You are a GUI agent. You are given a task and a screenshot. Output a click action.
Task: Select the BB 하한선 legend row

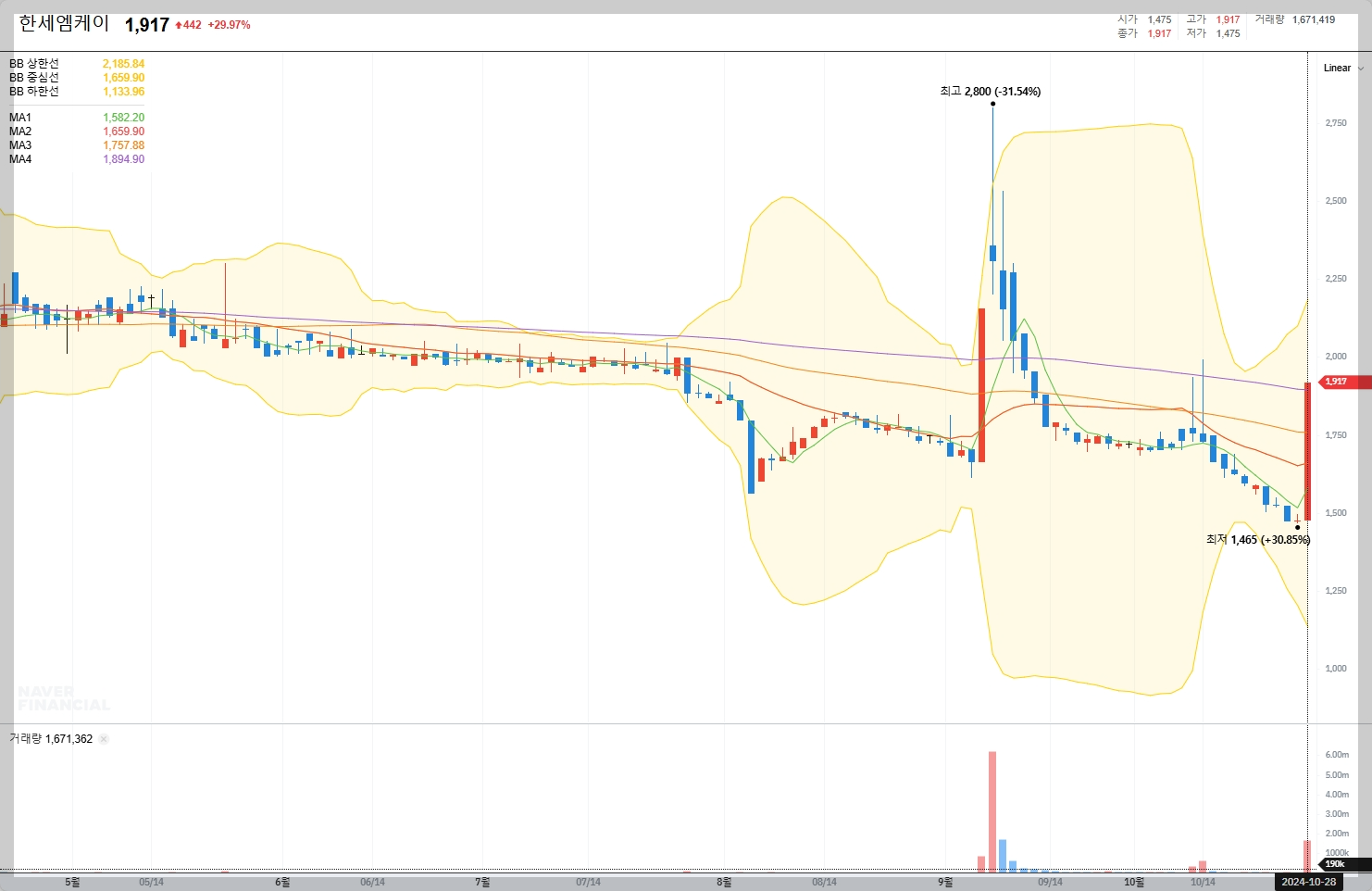(x=77, y=92)
